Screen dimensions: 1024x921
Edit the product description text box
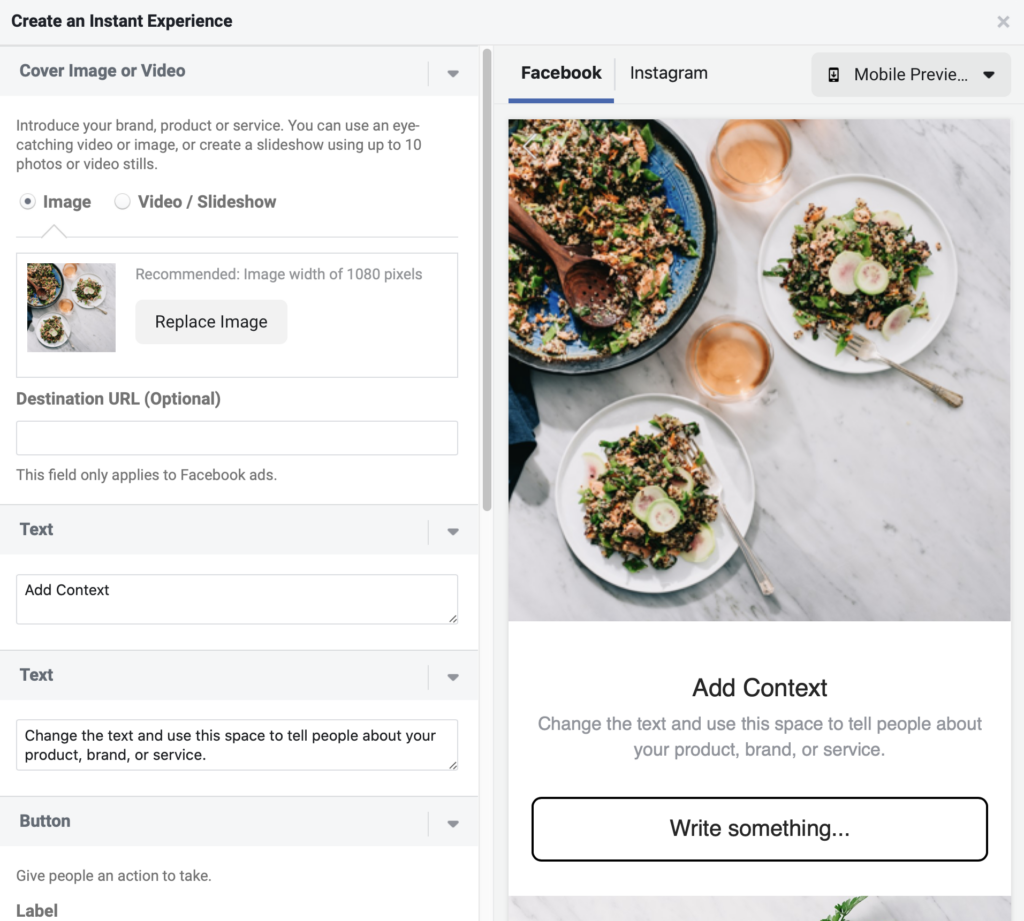(236, 744)
